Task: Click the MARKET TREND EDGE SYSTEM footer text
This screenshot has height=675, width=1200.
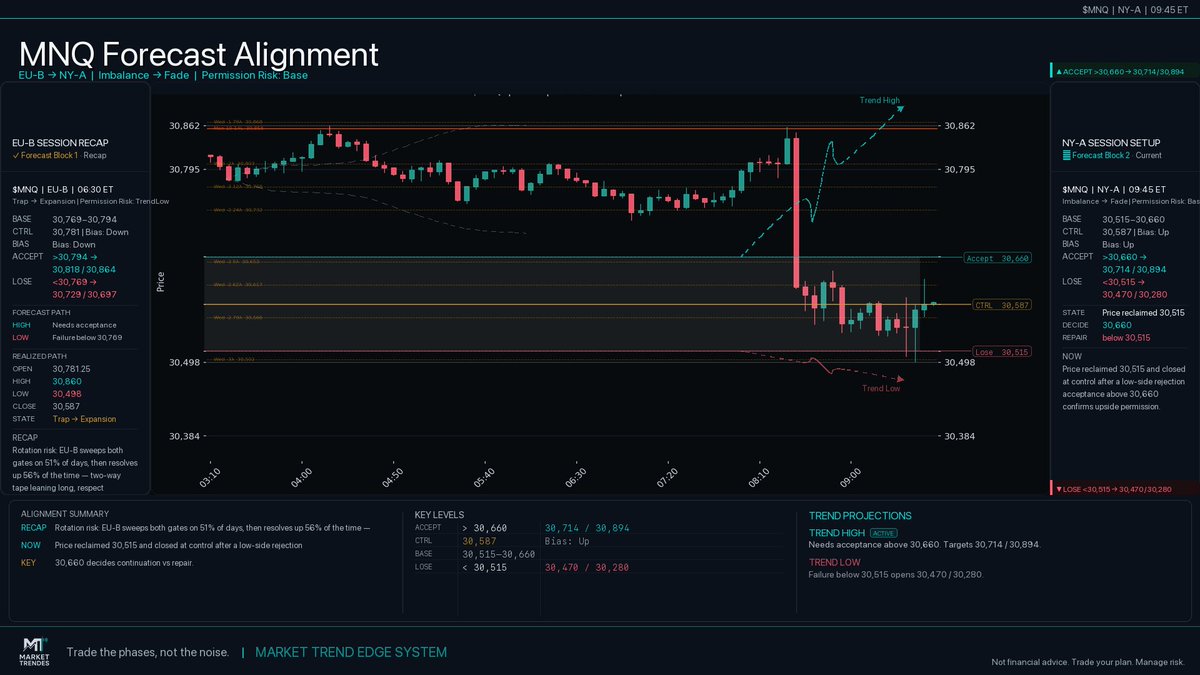Action: [351, 652]
